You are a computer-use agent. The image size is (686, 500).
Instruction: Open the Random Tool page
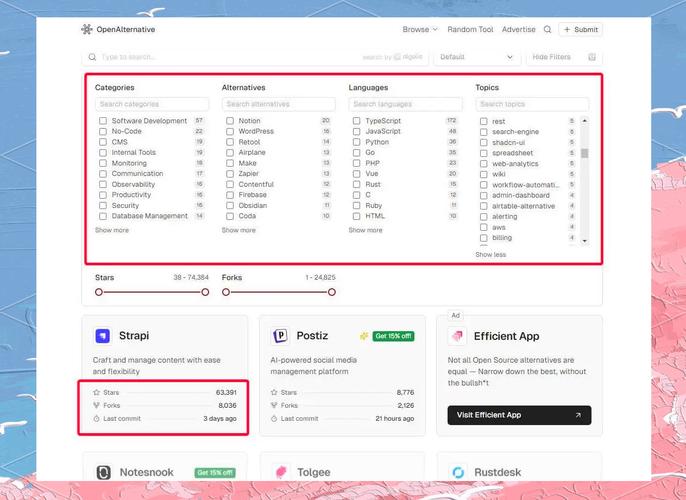tap(470, 29)
